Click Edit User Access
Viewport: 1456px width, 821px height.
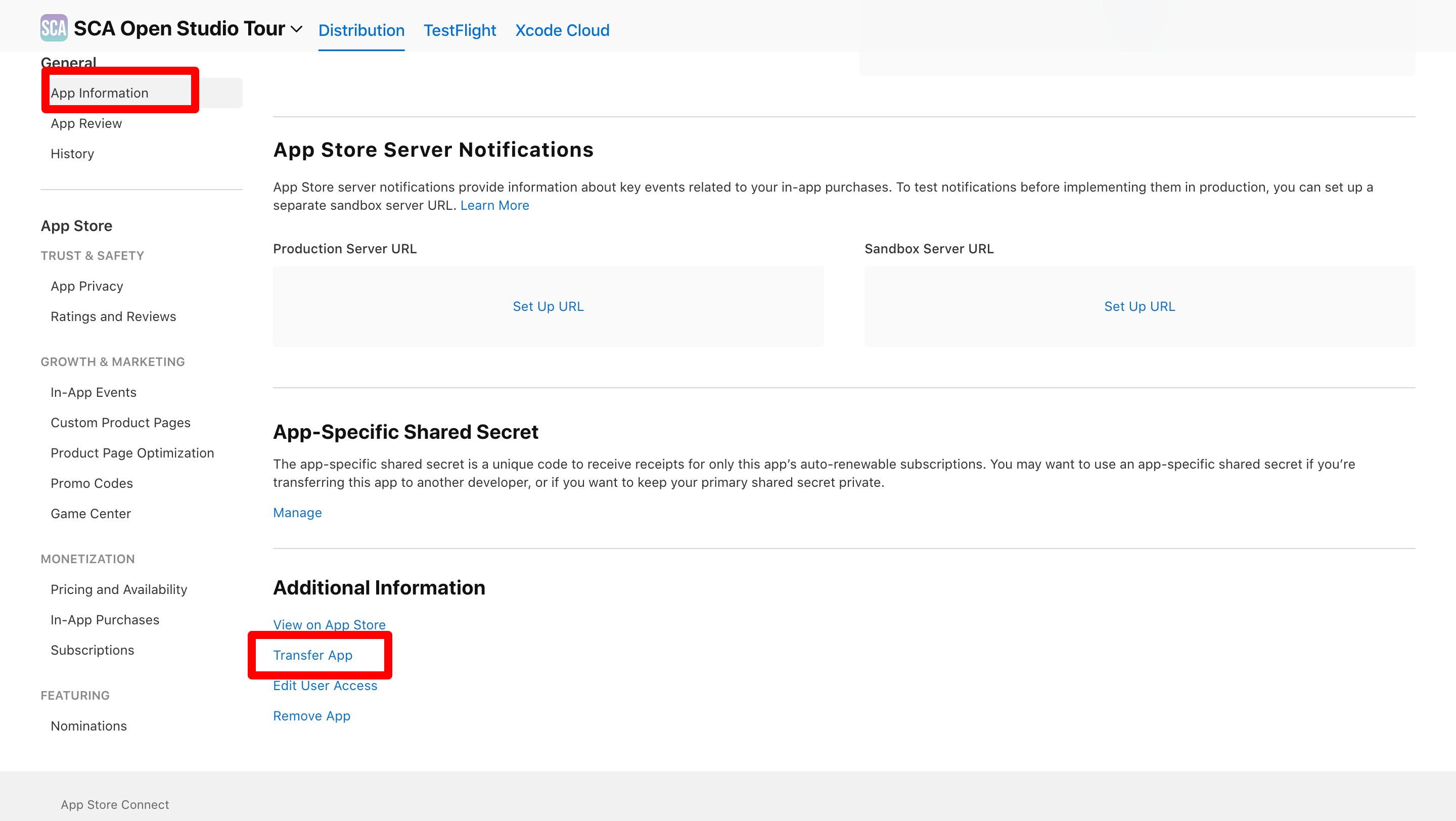tap(325, 686)
